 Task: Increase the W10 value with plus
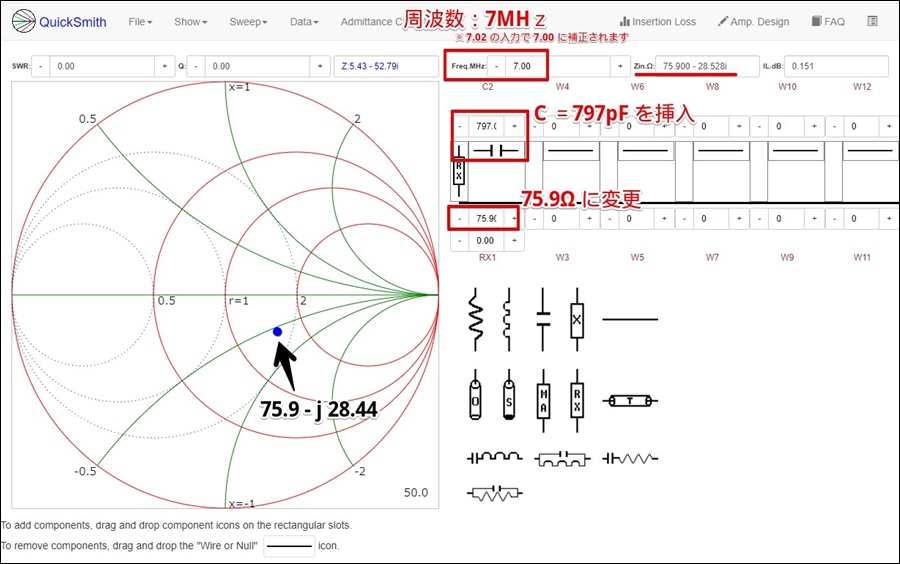tap(814, 126)
